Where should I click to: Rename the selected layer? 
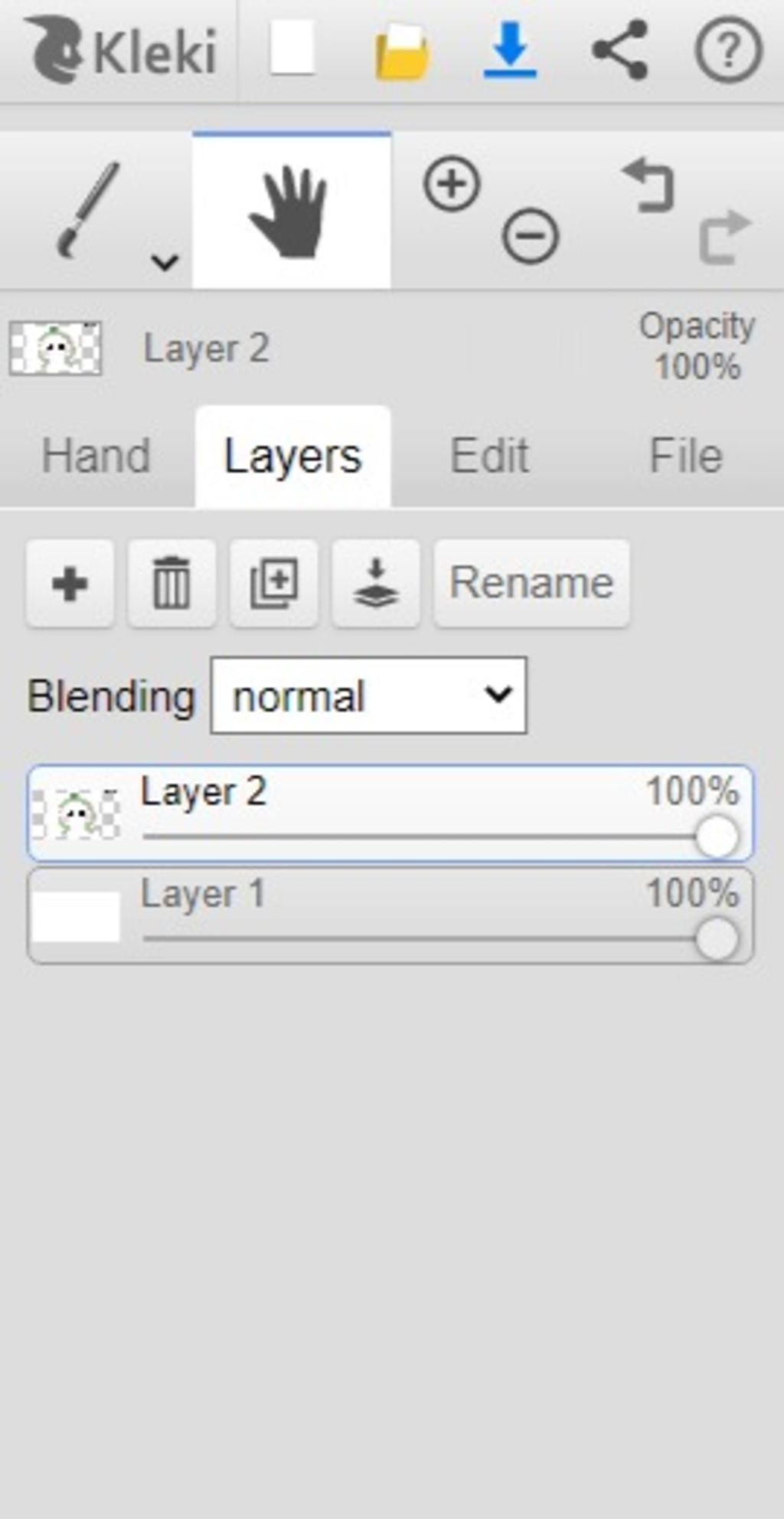pos(531,584)
